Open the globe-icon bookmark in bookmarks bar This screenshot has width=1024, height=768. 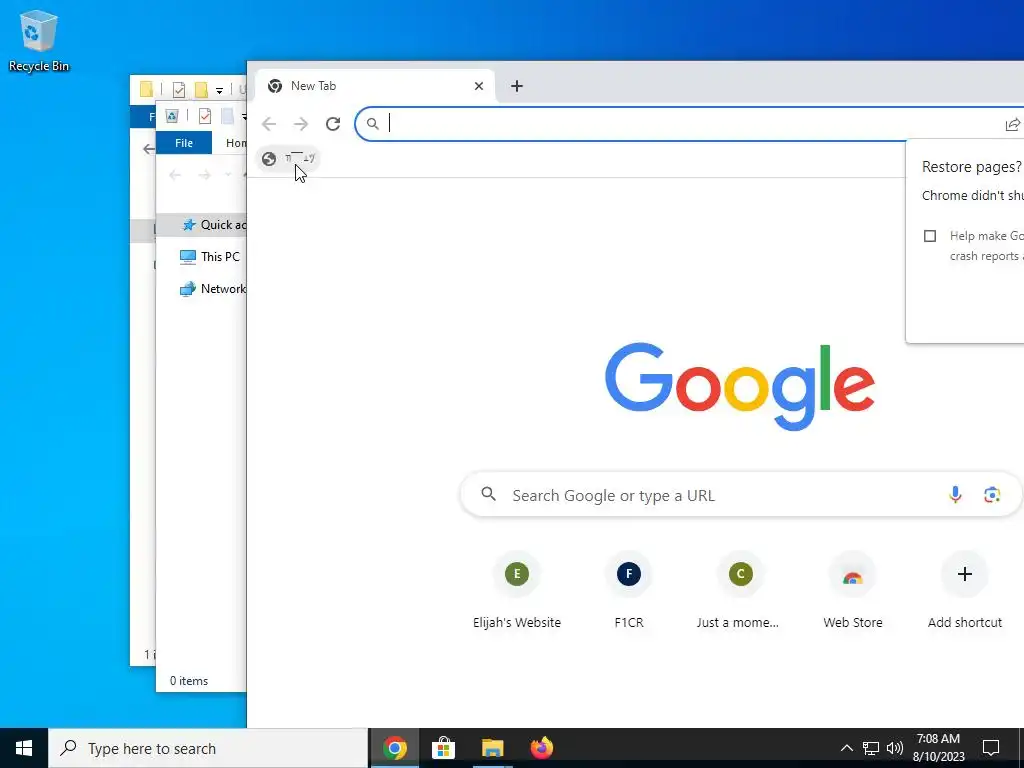288,158
